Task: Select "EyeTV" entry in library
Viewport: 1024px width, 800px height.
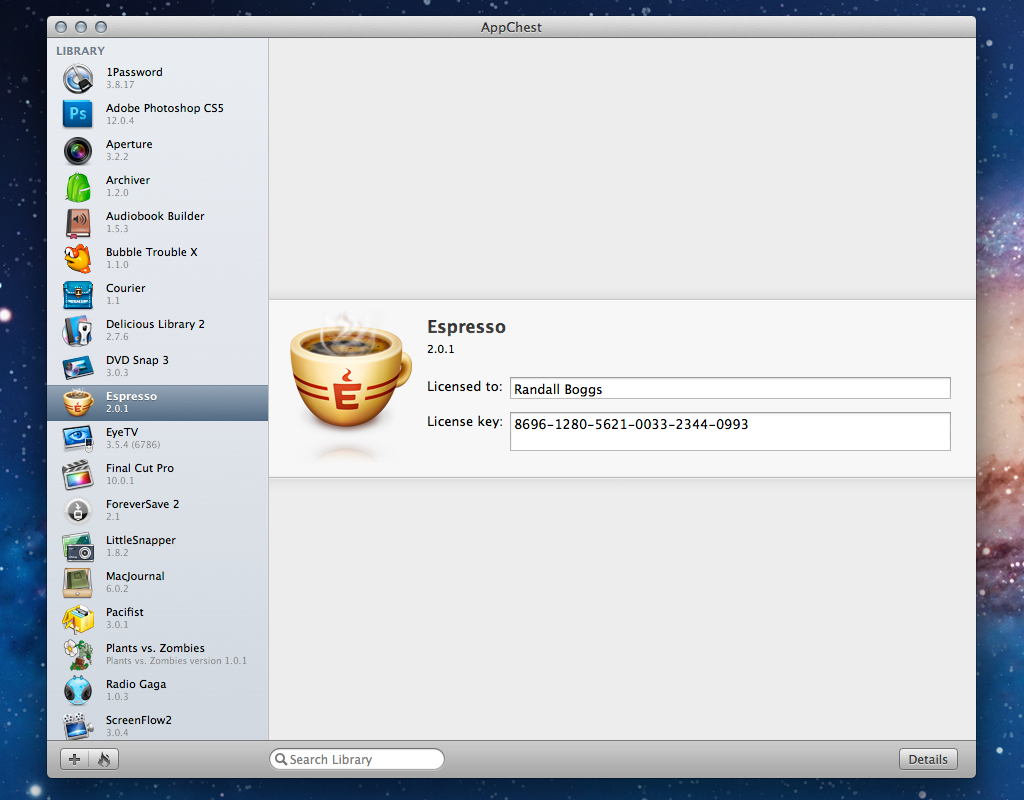Action: (122, 432)
